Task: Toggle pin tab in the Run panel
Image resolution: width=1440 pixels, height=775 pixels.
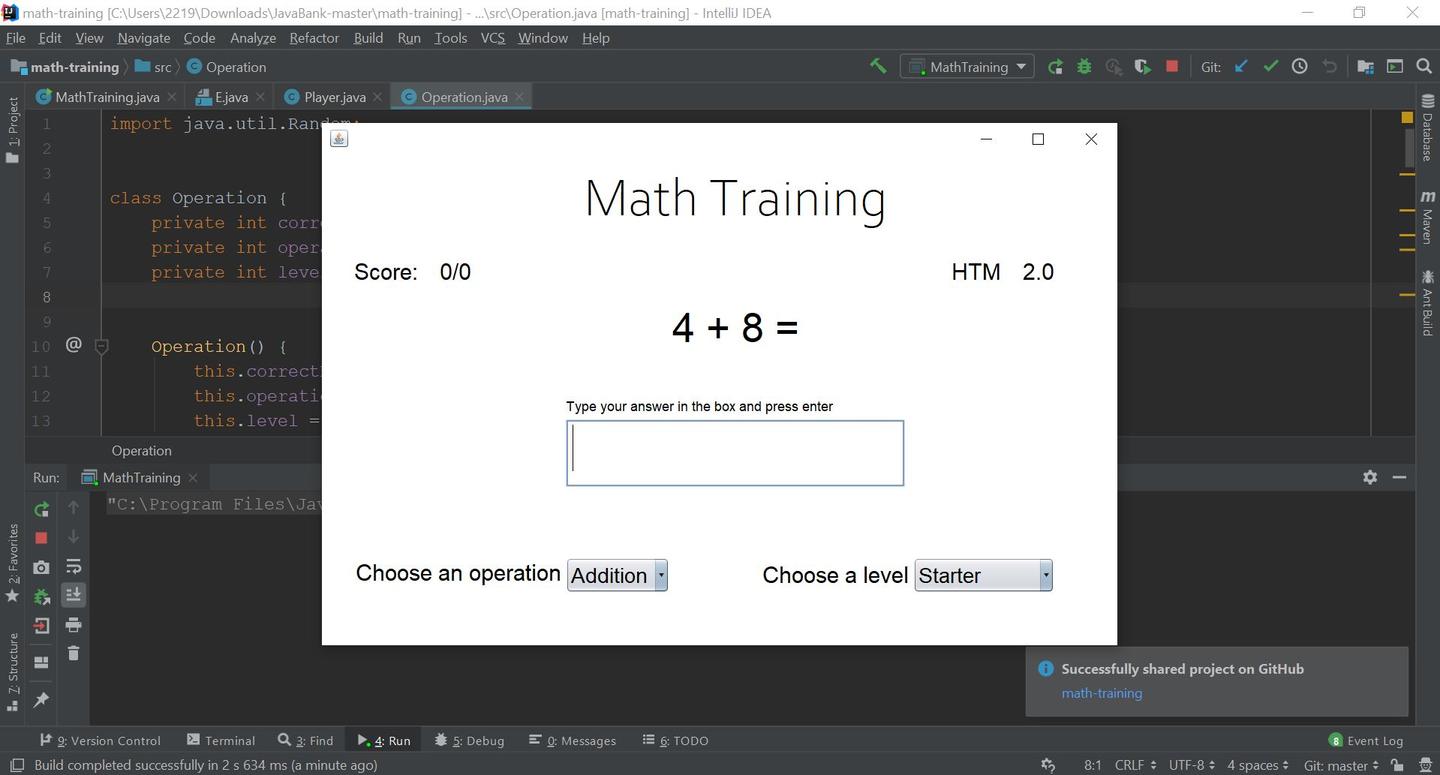Action: (x=41, y=700)
